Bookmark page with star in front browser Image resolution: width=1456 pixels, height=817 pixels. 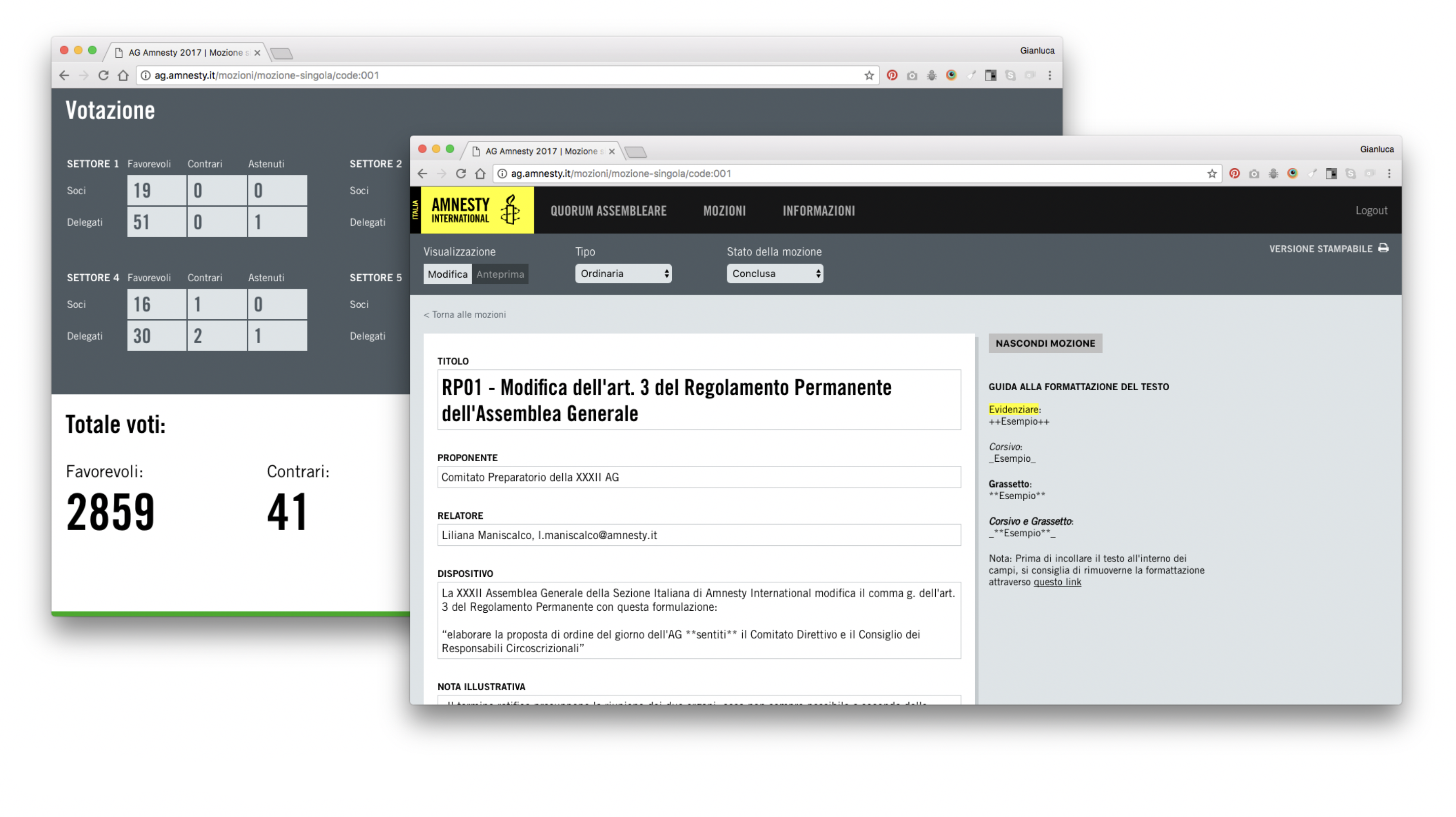point(1211,173)
